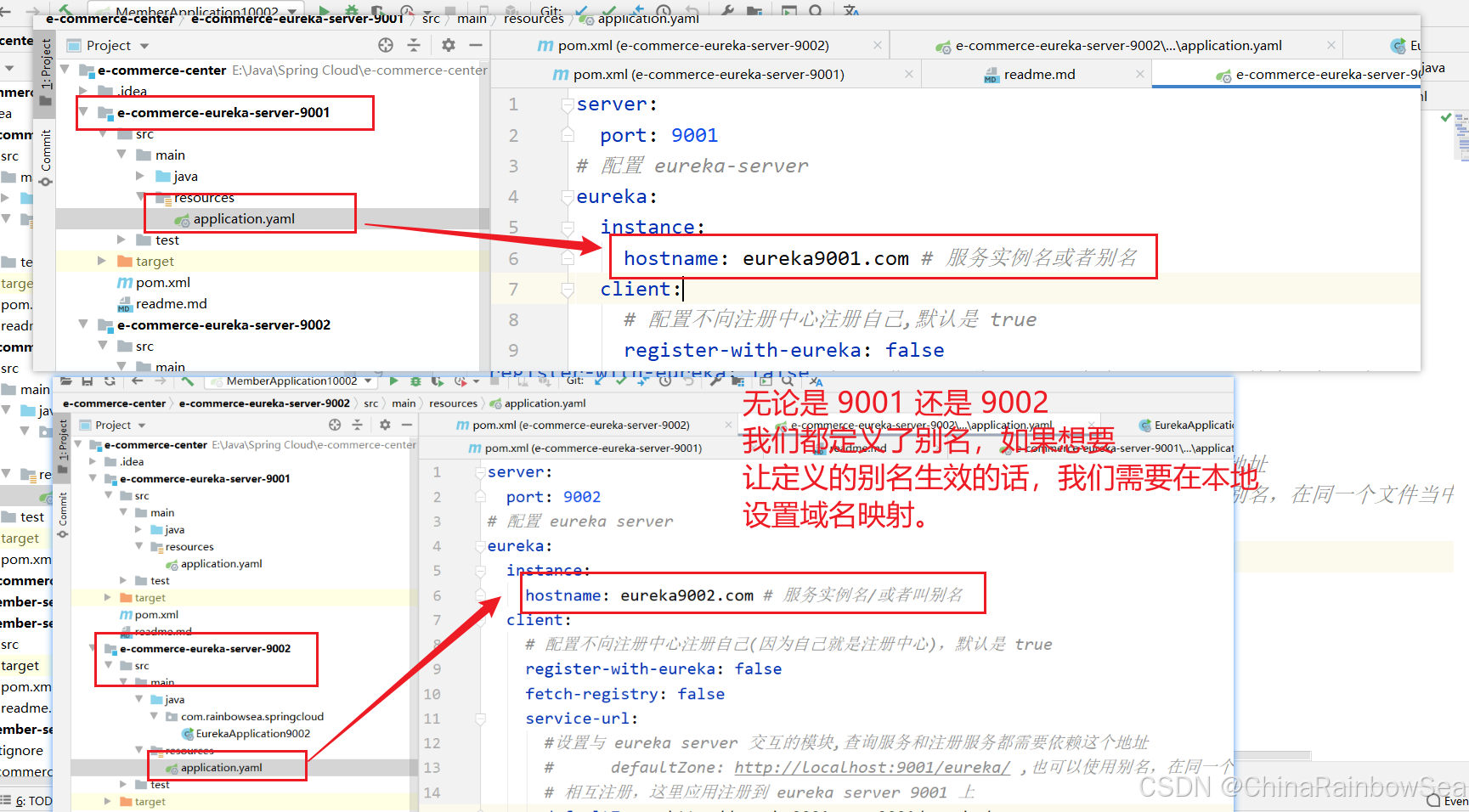Click hostname eureka9002.com line in lower editor

click(x=743, y=595)
